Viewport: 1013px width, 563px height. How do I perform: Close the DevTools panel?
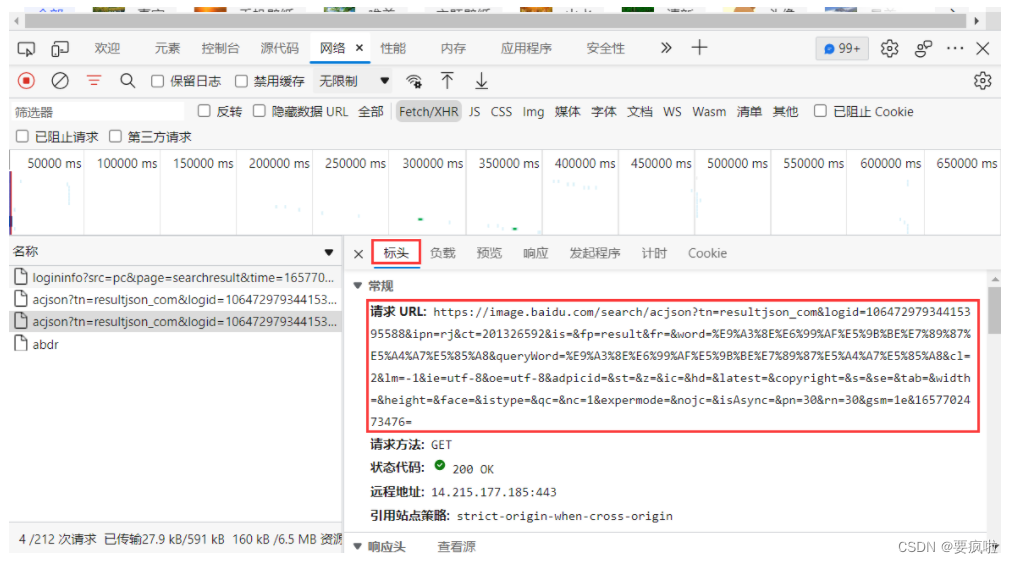point(983,48)
